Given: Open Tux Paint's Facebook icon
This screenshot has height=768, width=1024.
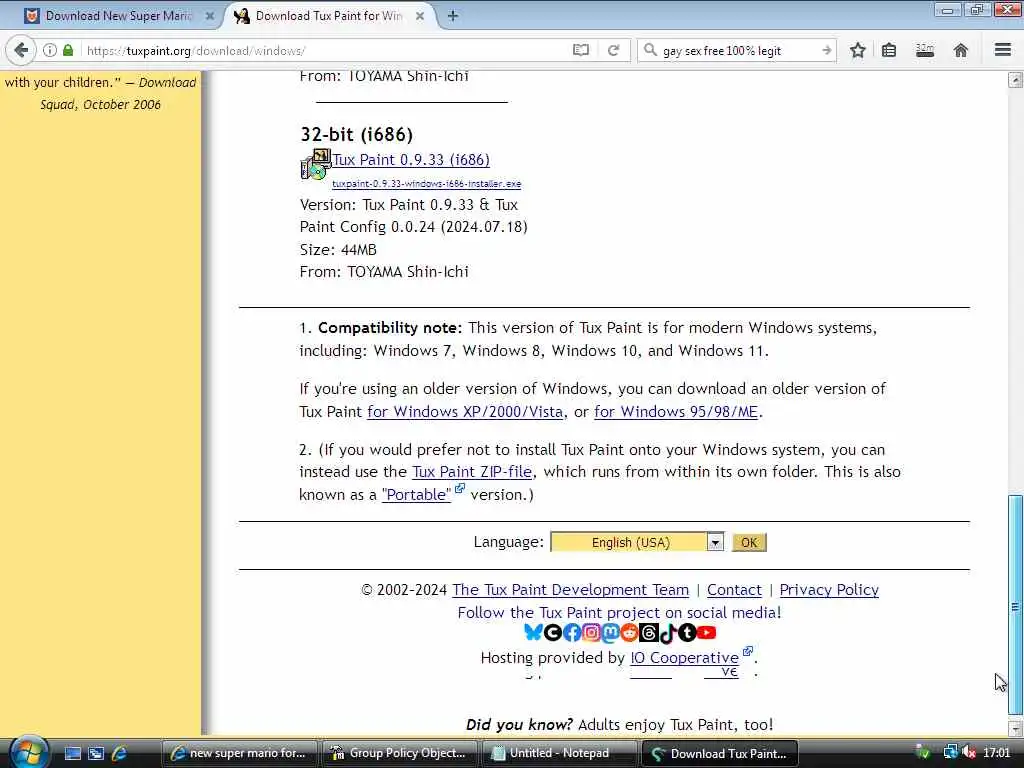Looking at the screenshot, I should tap(571, 632).
